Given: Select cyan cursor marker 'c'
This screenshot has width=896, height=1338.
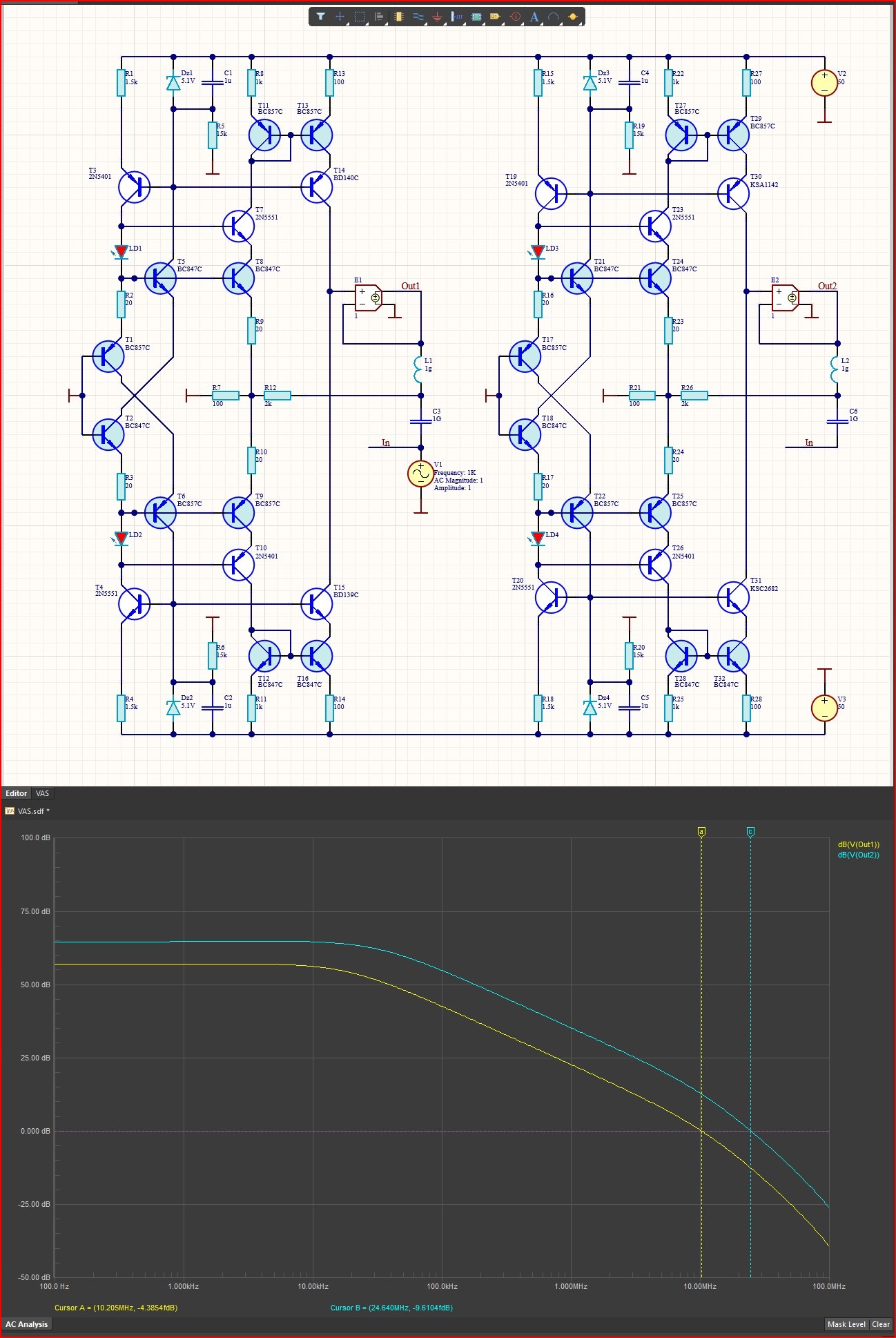Looking at the screenshot, I should click(x=750, y=832).
